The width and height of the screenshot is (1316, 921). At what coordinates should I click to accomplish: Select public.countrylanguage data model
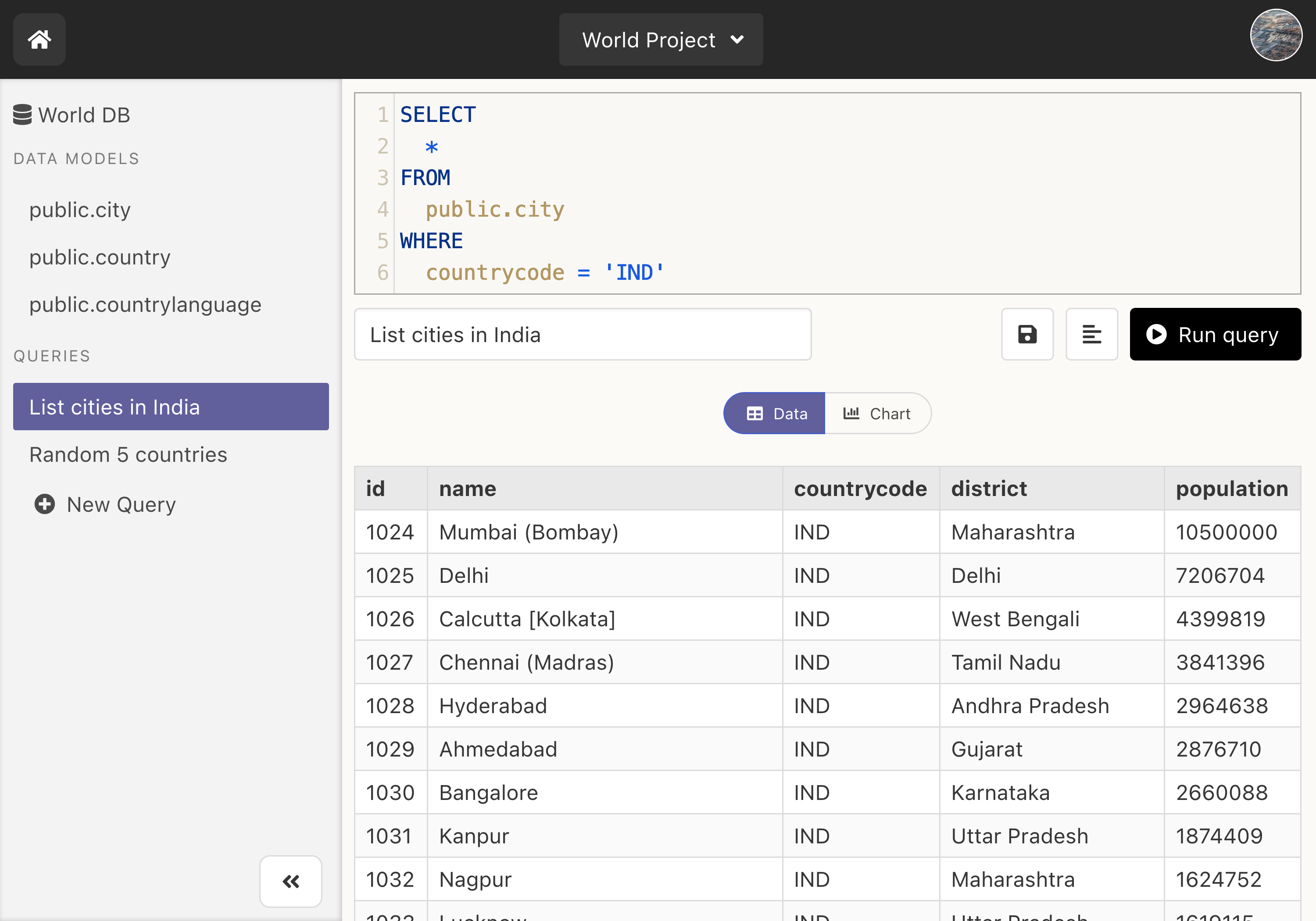pos(146,304)
